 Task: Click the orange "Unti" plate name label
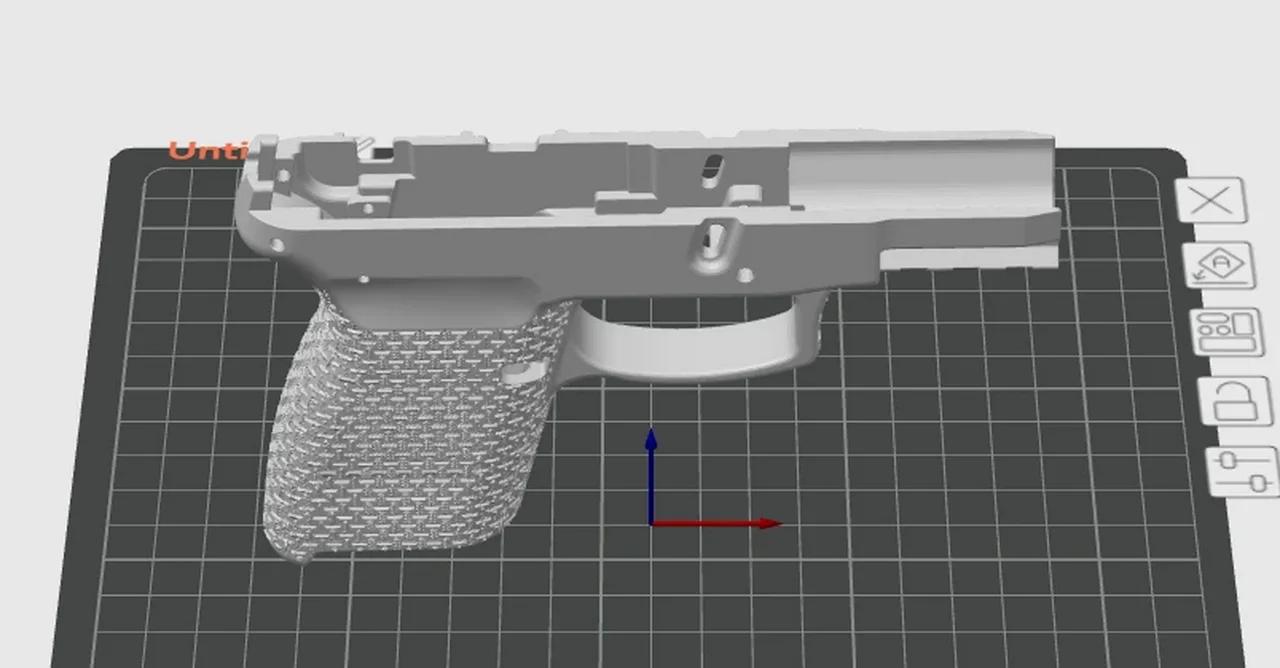pyautogui.click(x=201, y=151)
